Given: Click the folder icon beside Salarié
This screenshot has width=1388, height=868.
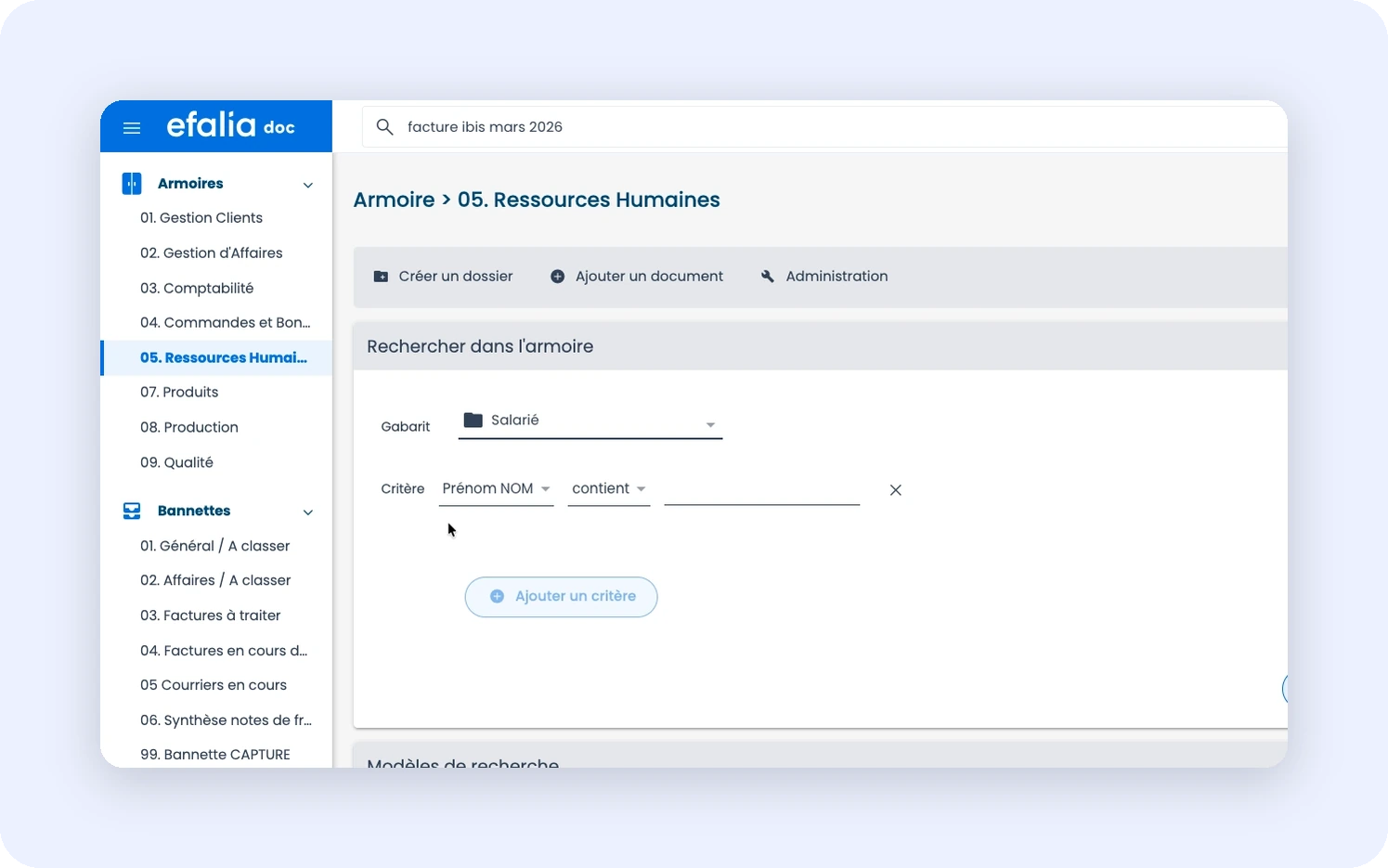Looking at the screenshot, I should coord(473,420).
